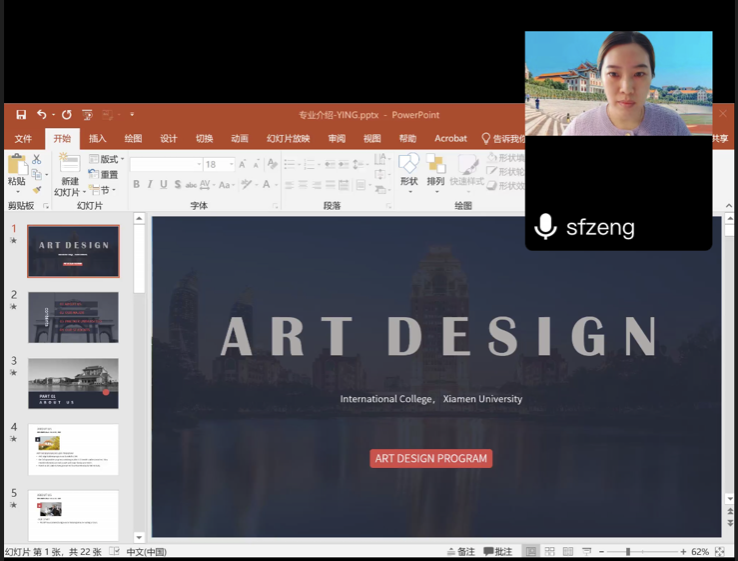Click the Arrange (排列) icon
Screen dimensions: 738x561
(436, 166)
